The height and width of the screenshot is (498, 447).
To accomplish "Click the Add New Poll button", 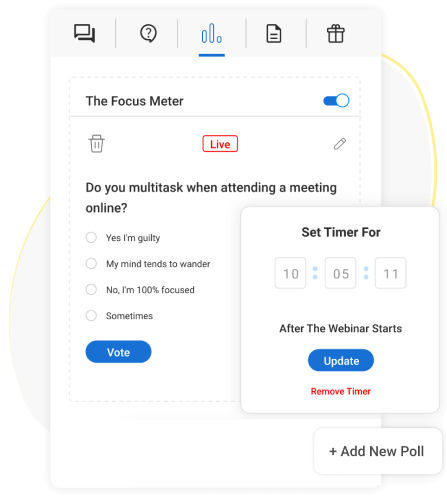I will (378, 451).
